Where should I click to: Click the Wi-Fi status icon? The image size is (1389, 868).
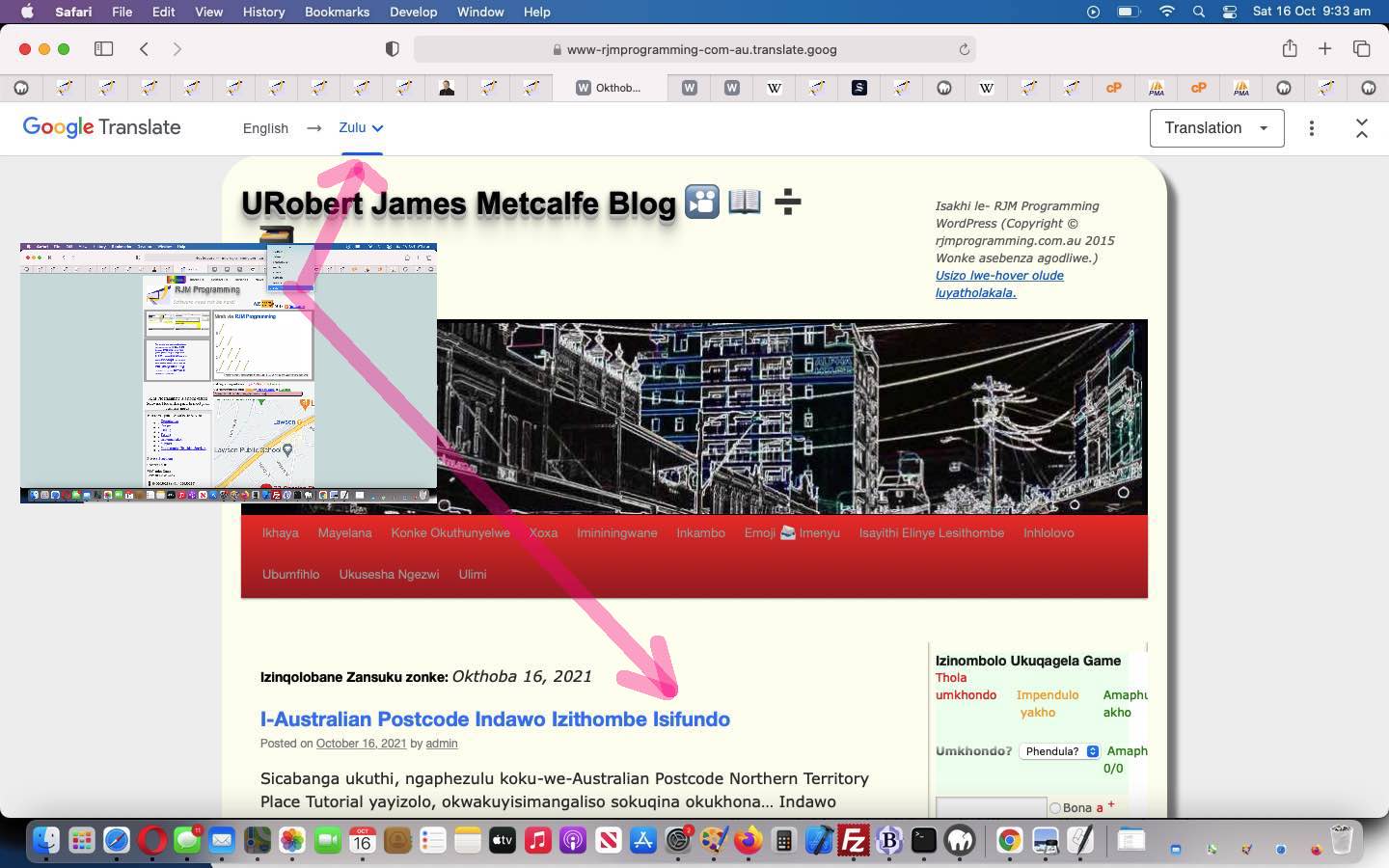(x=1167, y=12)
